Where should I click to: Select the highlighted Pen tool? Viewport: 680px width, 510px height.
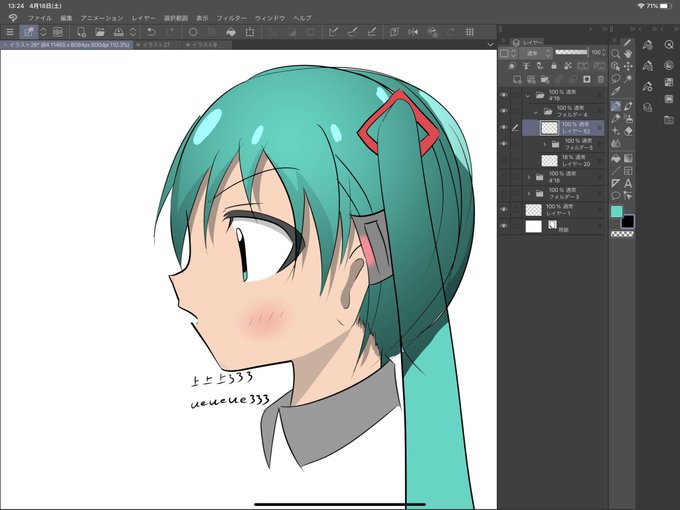[x=615, y=106]
